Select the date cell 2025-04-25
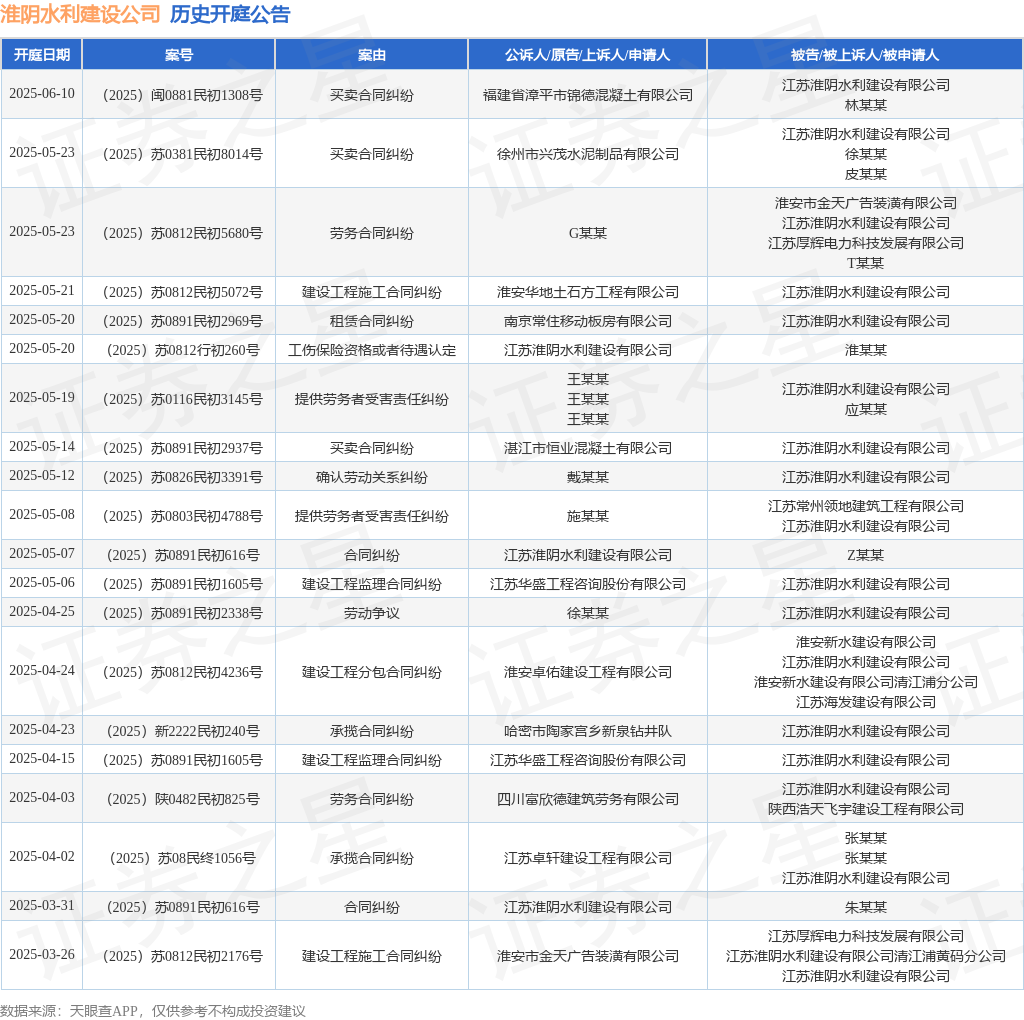Image resolution: width=1024 pixels, height=1020 pixels. point(42,613)
